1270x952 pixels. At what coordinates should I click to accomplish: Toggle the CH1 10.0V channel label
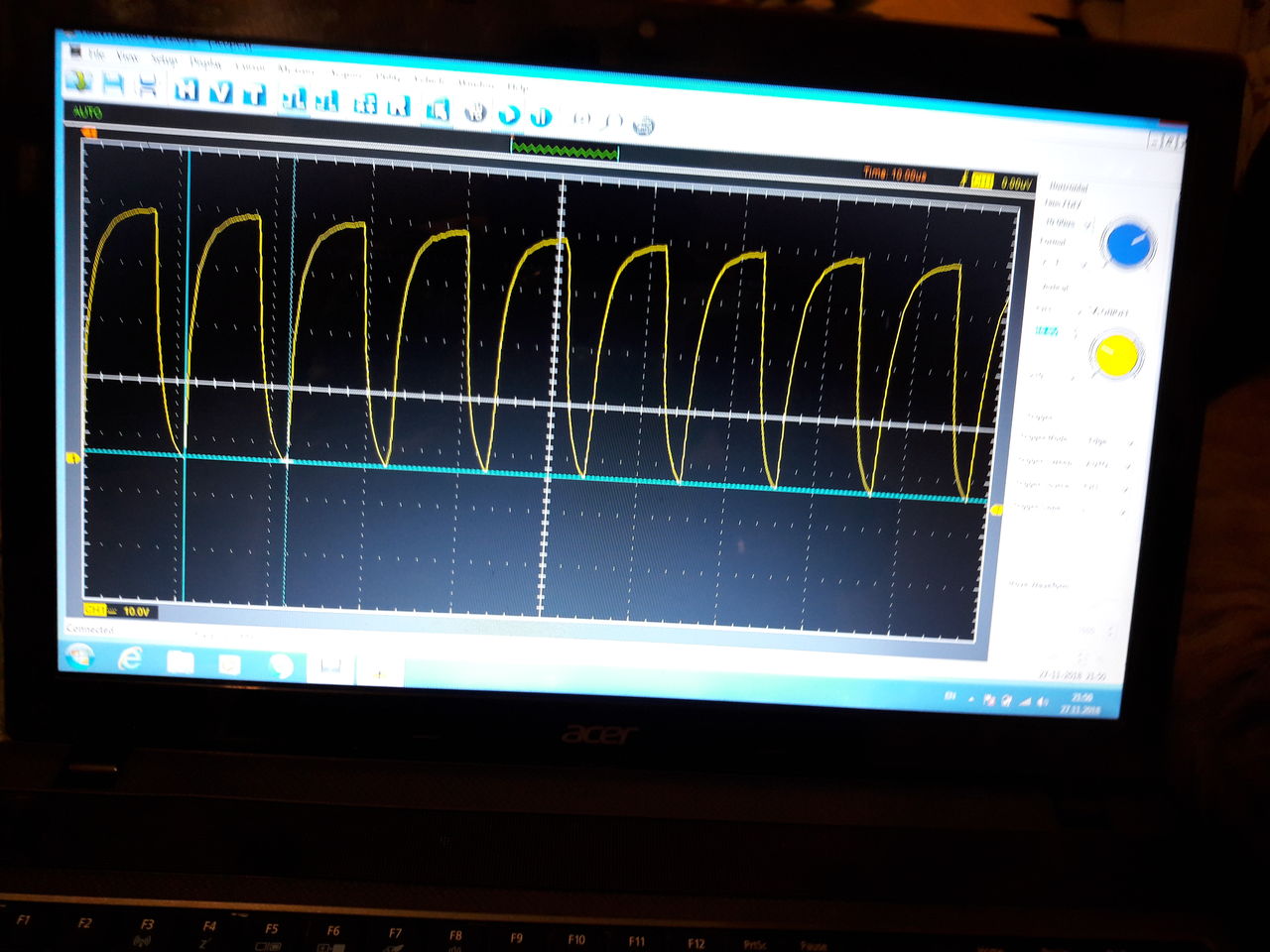(x=119, y=611)
